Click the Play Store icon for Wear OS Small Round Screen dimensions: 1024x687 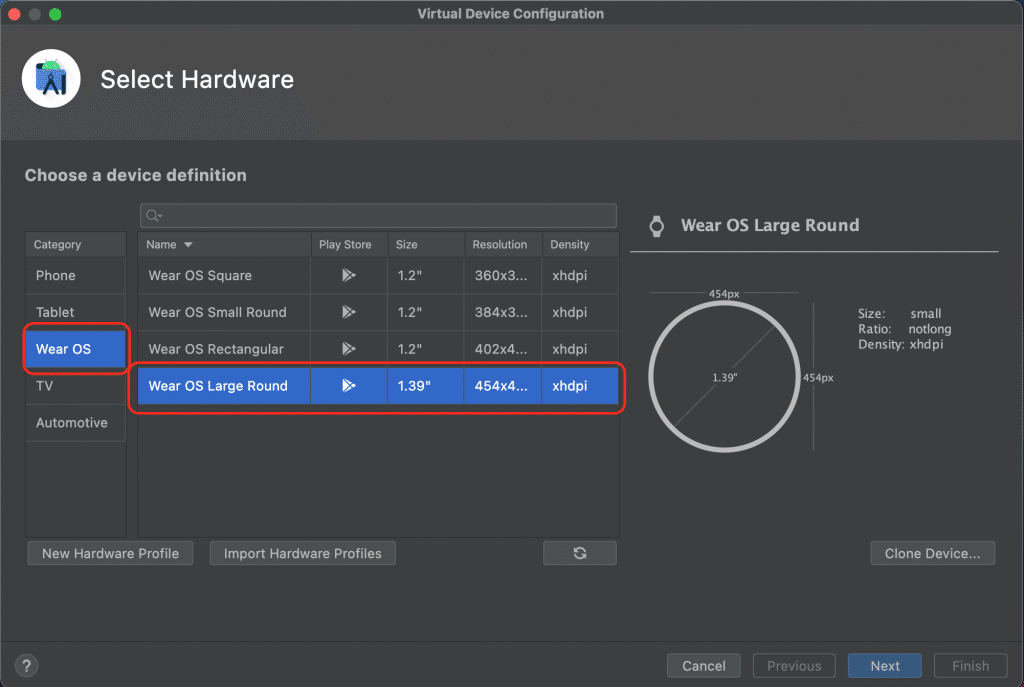coord(349,312)
